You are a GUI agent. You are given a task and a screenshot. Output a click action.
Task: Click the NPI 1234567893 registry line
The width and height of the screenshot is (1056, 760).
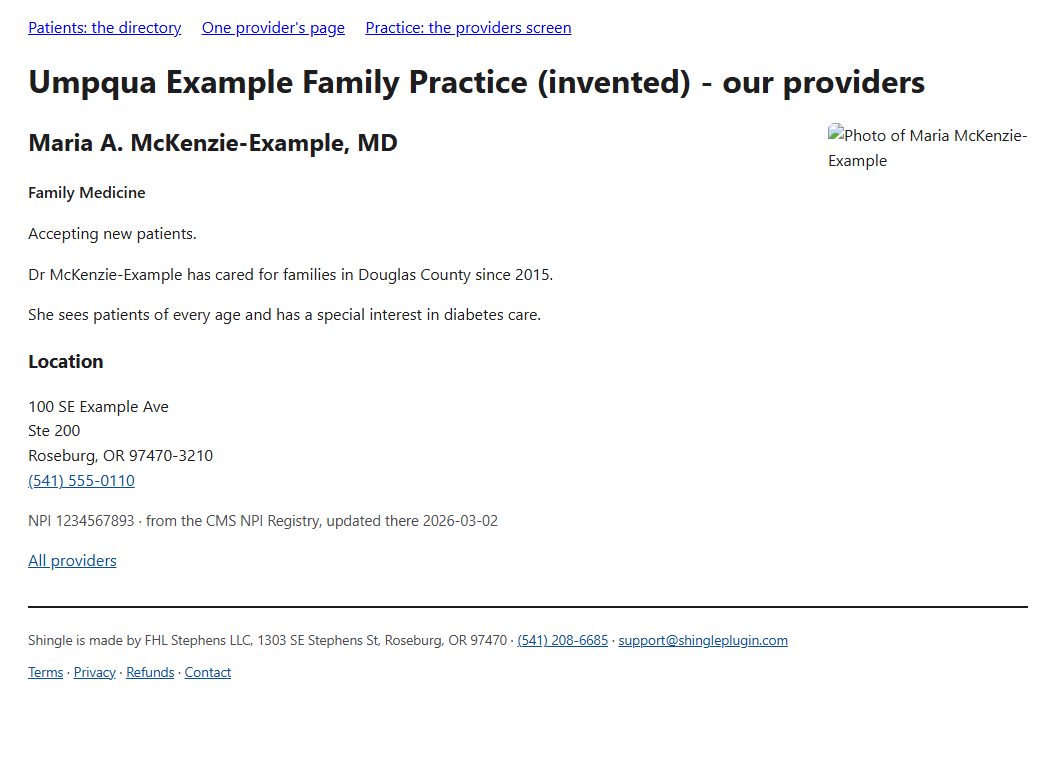263,521
